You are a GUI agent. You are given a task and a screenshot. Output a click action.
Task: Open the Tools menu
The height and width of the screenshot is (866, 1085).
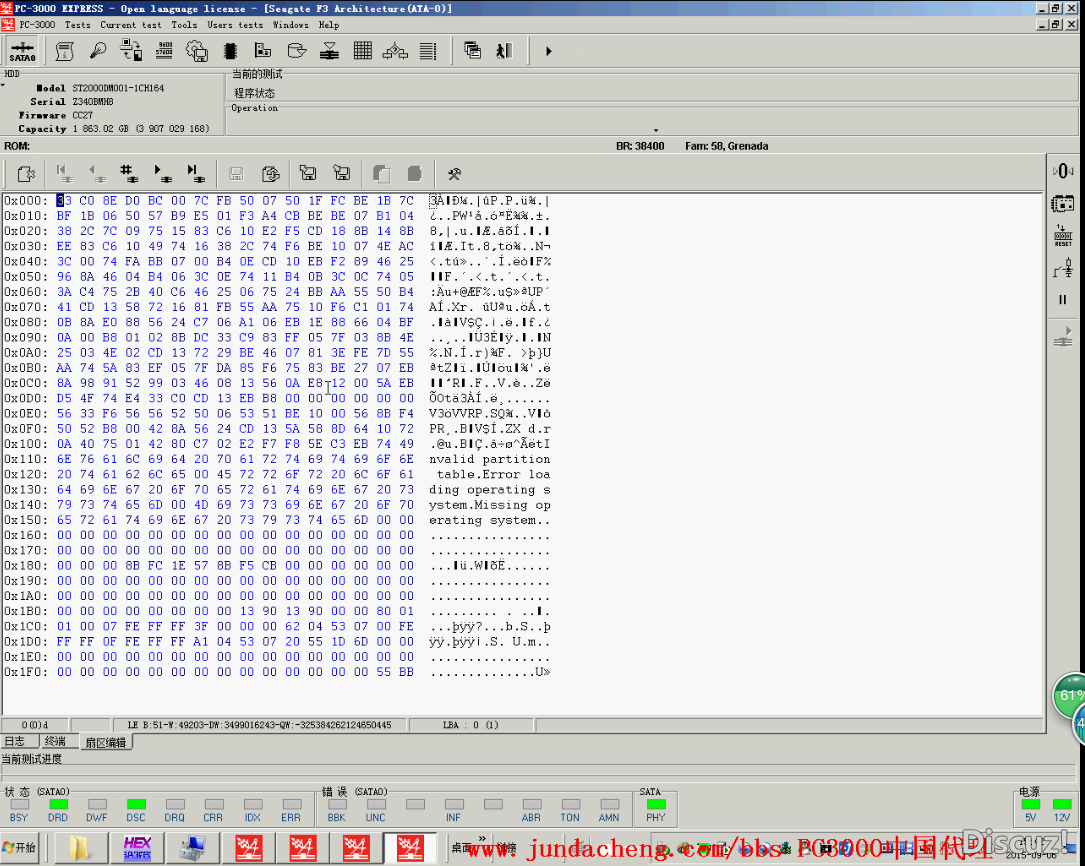184,25
